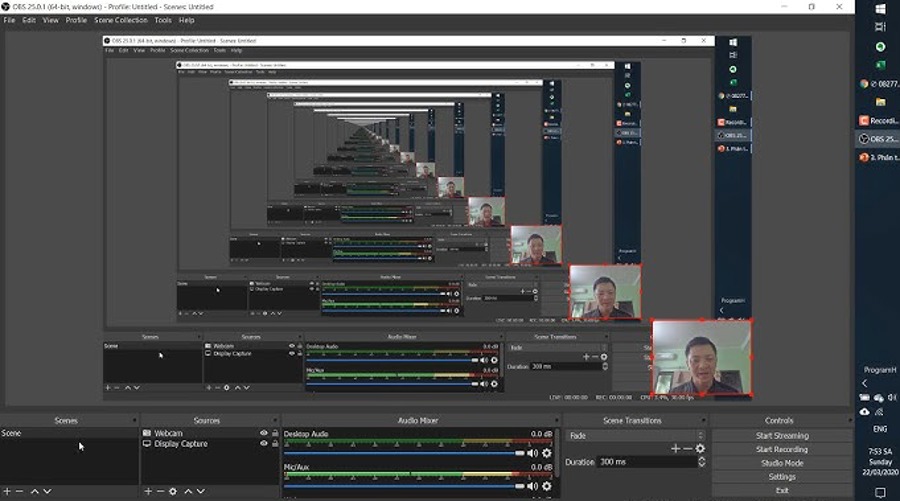
Task: Hide the Webcam source via eye icon
Action: pyautogui.click(x=264, y=433)
